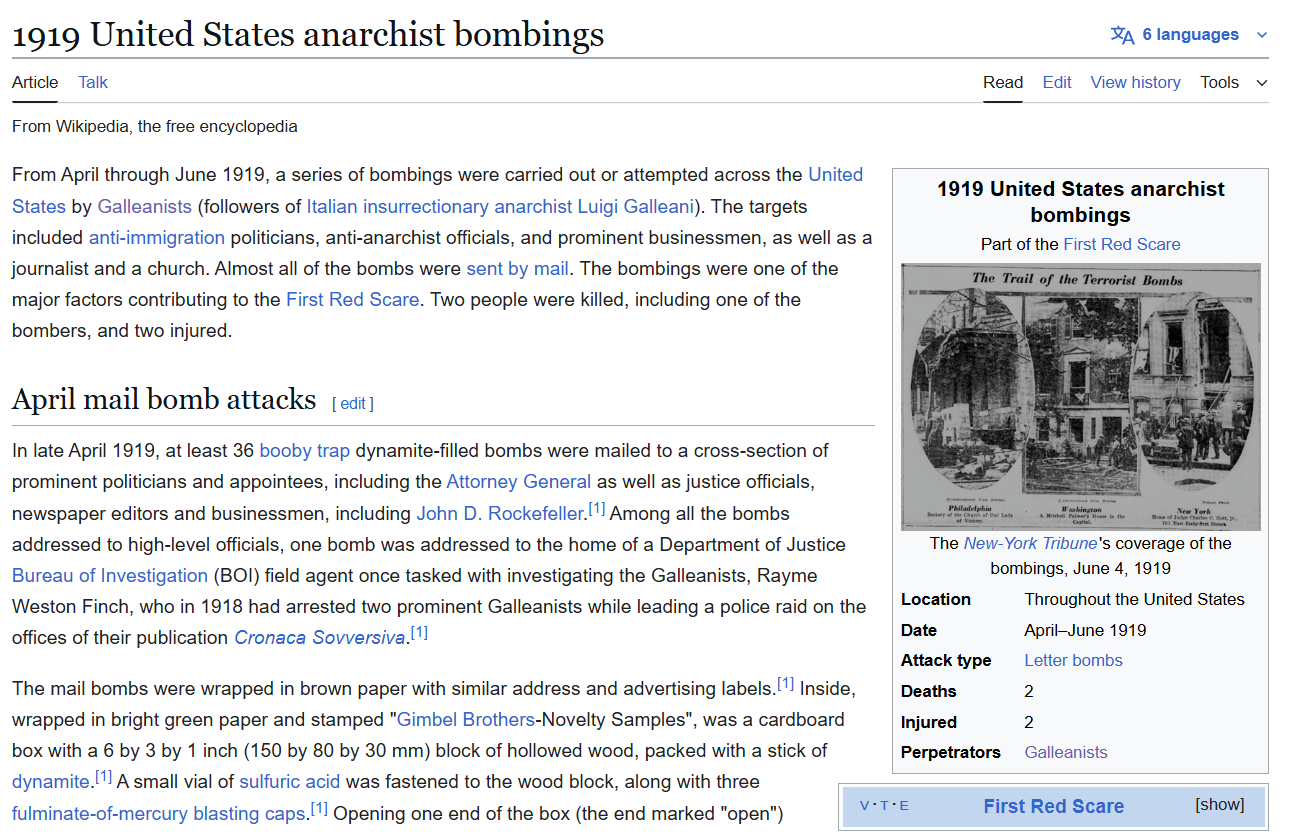The height and width of the screenshot is (836, 1306).
Task: Click the translate icon beside 6 languages
Action: [1122, 35]
